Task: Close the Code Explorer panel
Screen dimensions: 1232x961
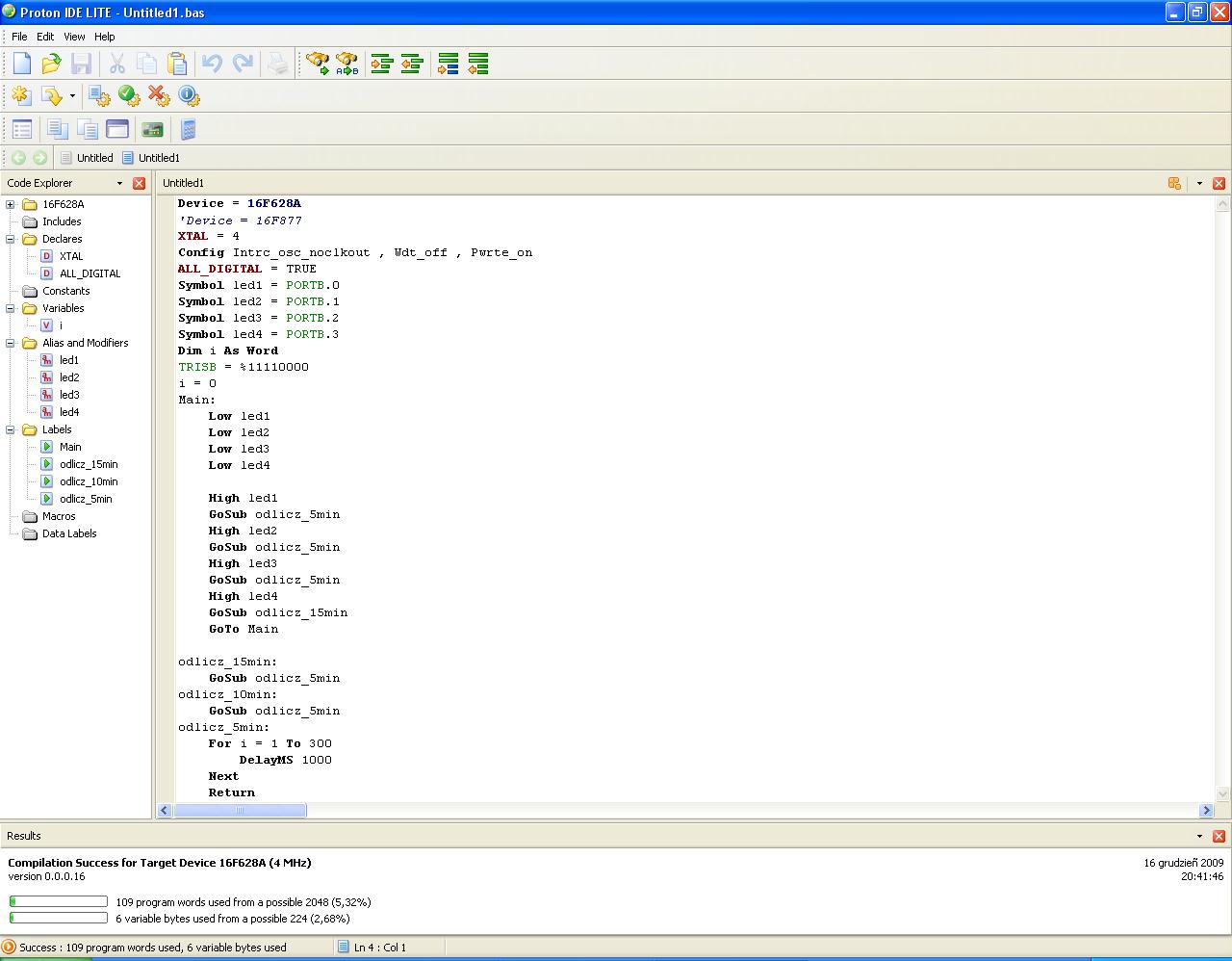Action: (x=139, y=183)
